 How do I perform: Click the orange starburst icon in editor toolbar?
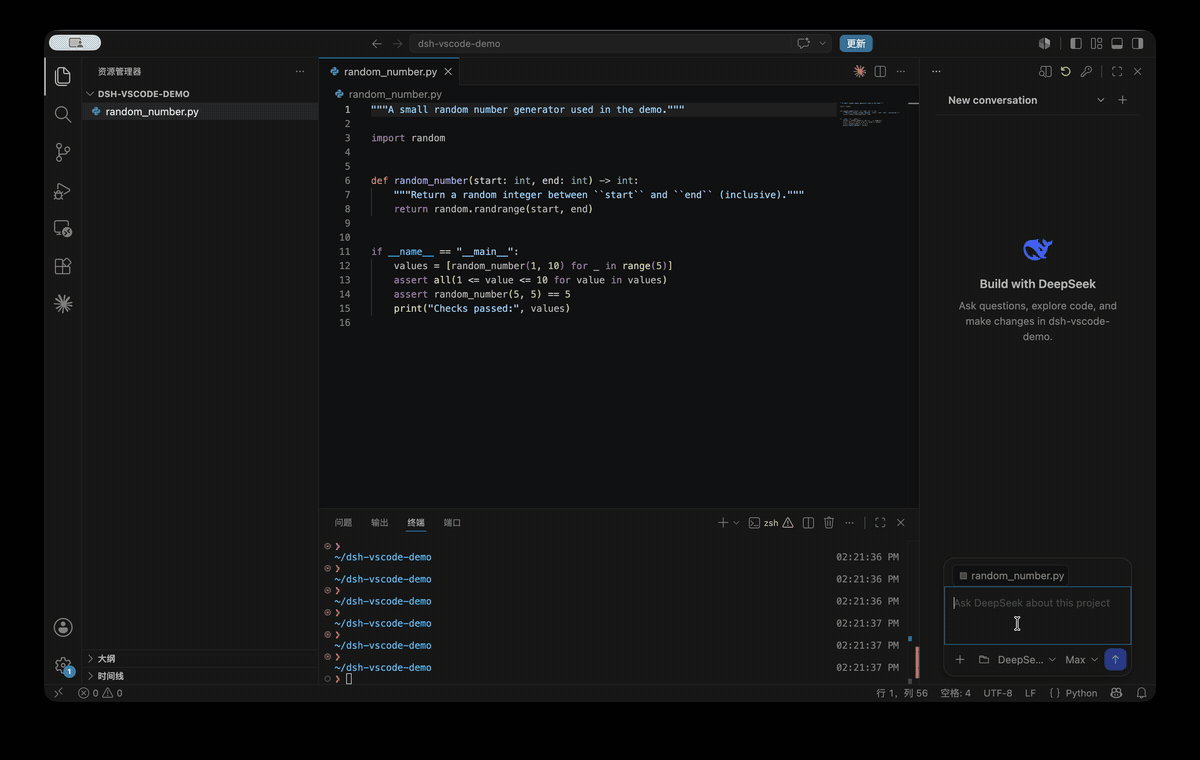pos(859,72)
